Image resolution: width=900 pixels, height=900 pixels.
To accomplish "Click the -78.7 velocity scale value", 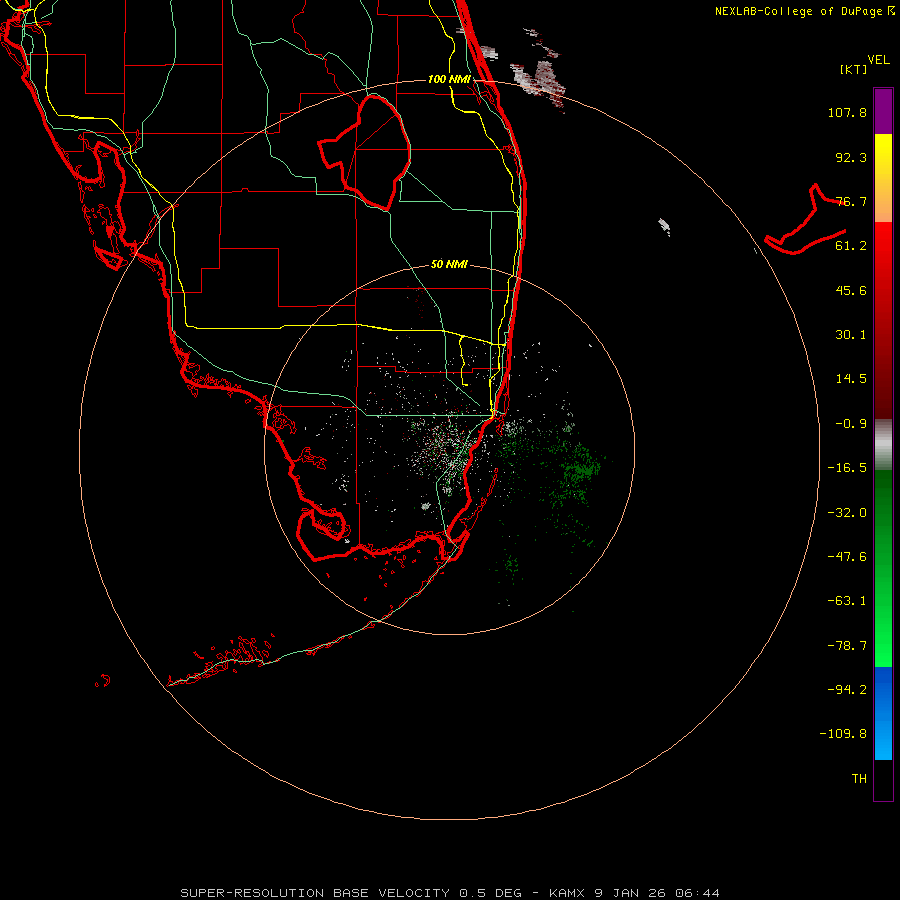I will [x=847, y=646].
